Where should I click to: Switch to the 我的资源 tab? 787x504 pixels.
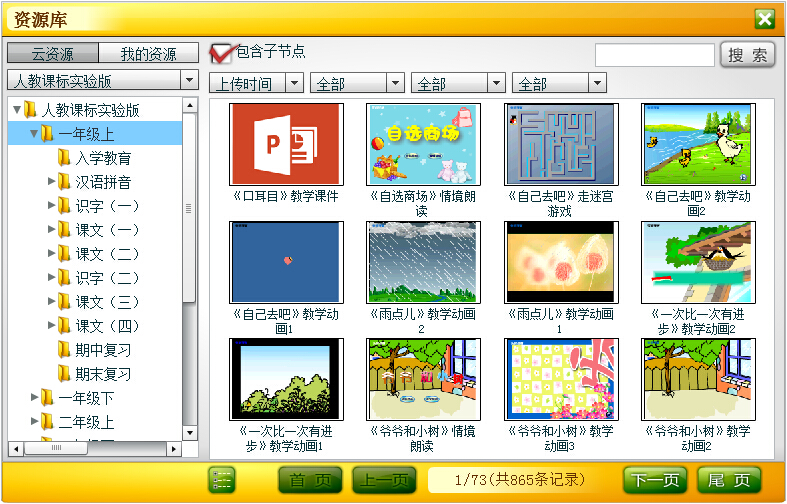click(x=148, y=54)
